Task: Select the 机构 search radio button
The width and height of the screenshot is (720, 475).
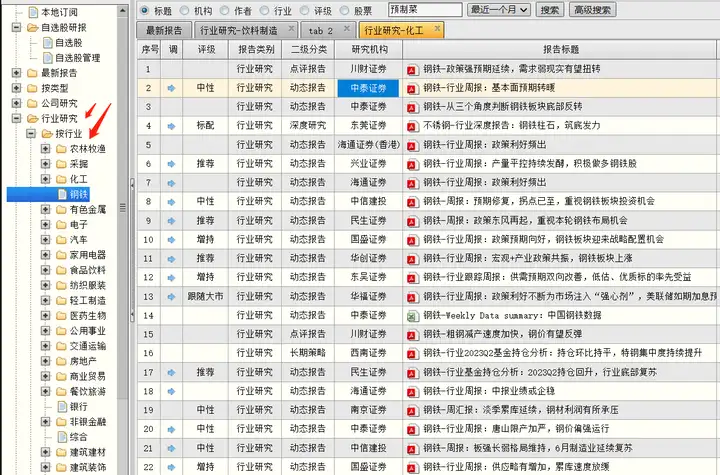Action: (x=184, y=10)
